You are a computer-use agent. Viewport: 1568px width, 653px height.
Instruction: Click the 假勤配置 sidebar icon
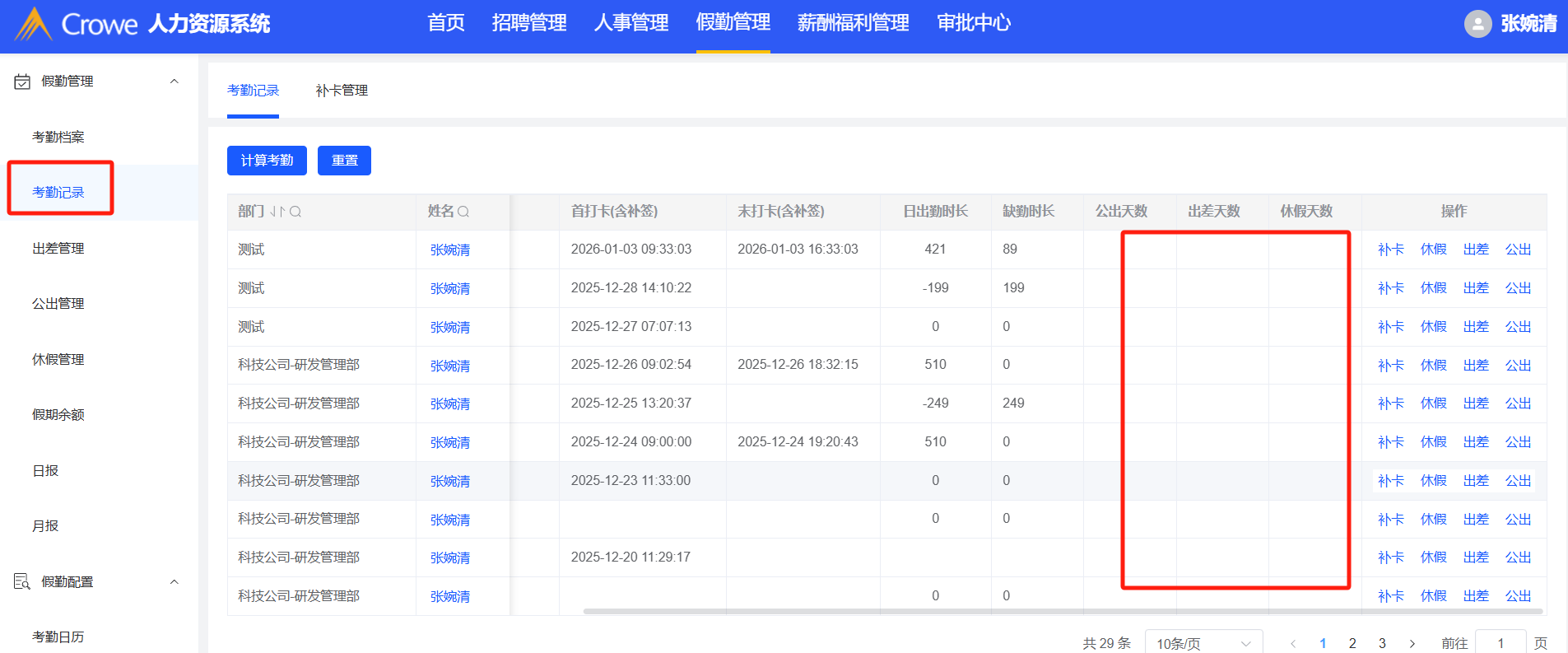tap(22, 582)
